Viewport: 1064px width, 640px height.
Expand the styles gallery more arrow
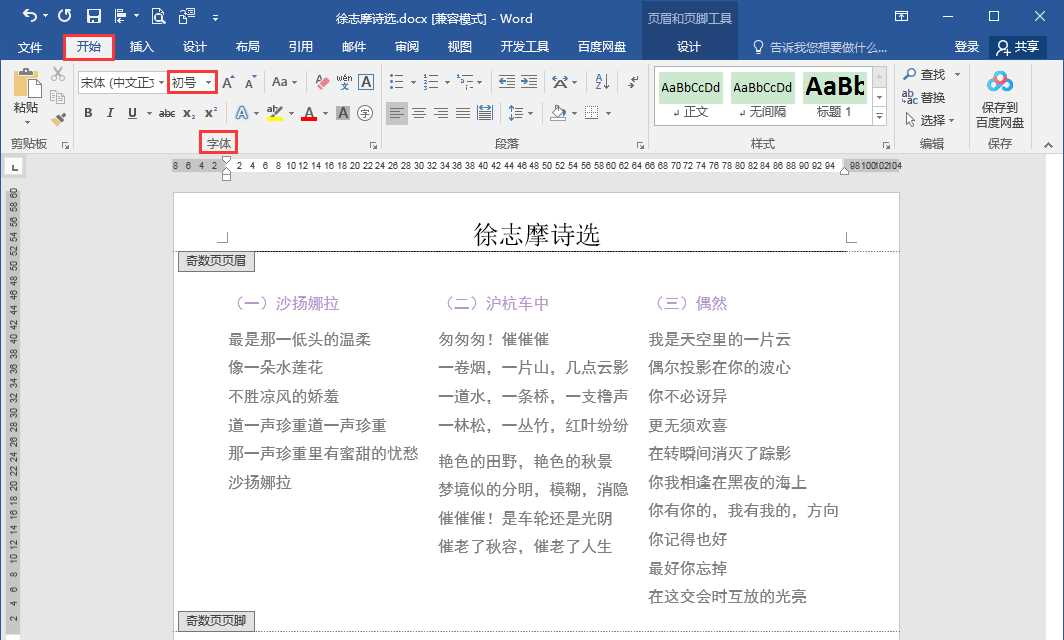coord(879,116)
